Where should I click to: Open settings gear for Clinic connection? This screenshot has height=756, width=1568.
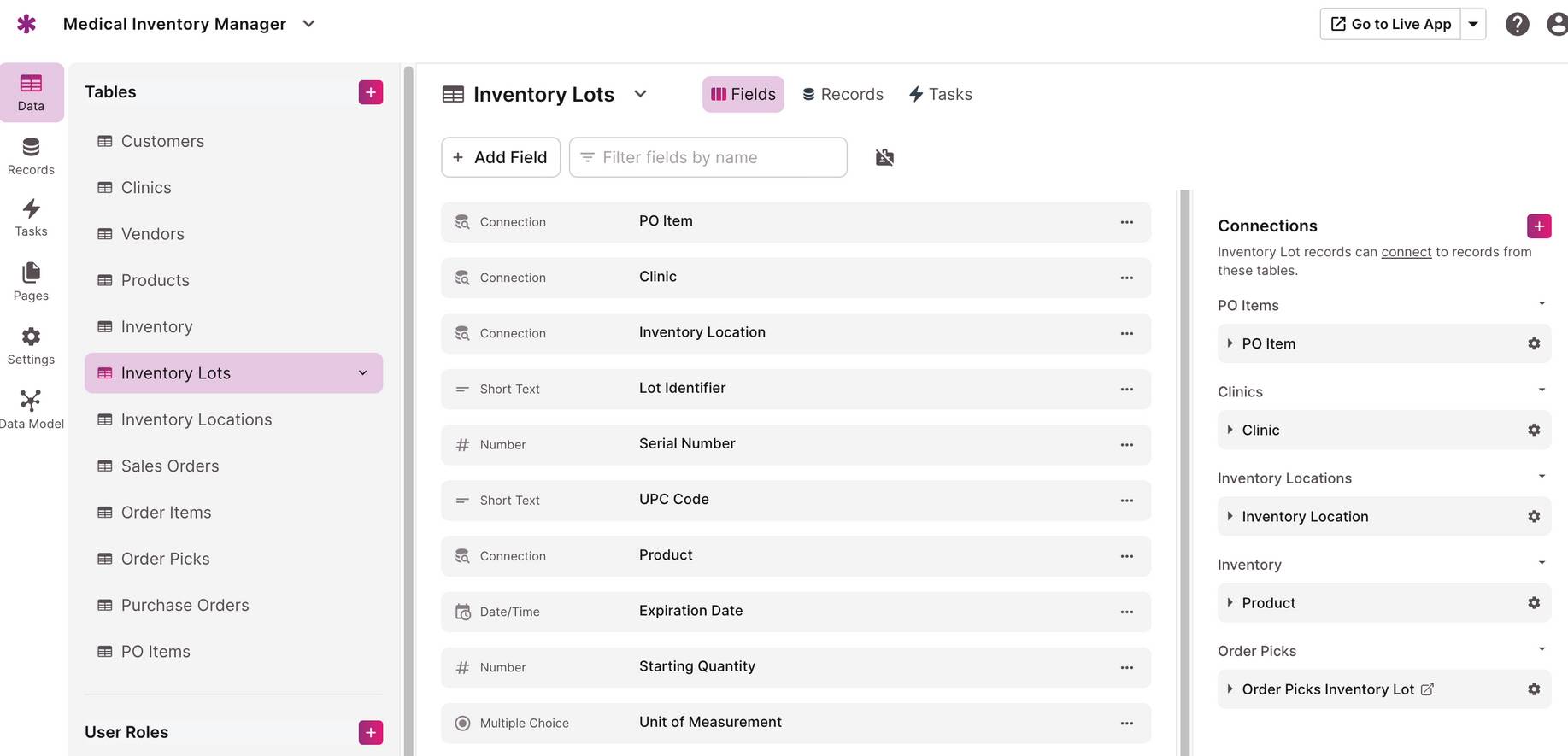click(1534, 430)
